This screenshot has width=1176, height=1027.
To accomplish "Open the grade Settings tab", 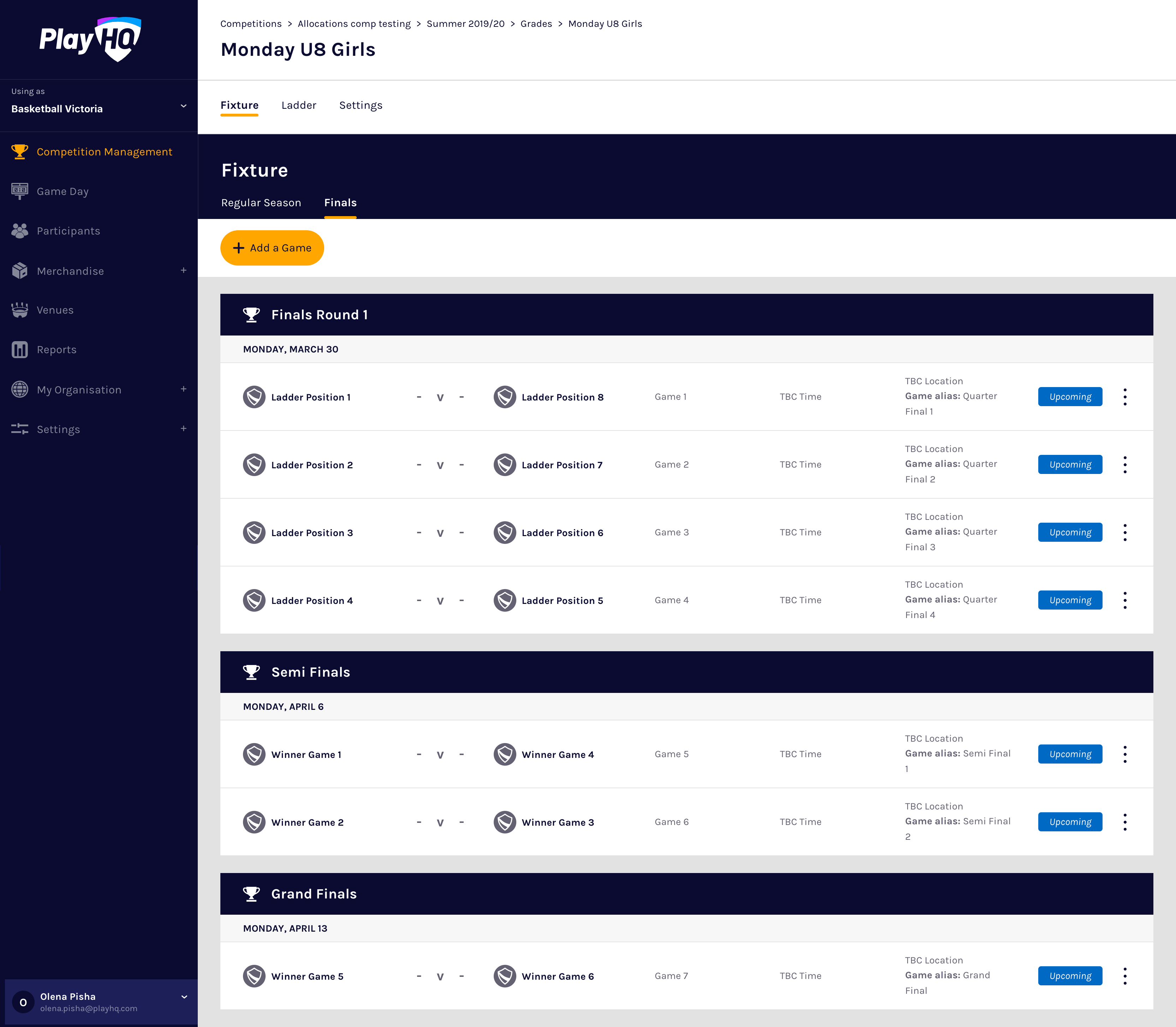I will 361,106.
